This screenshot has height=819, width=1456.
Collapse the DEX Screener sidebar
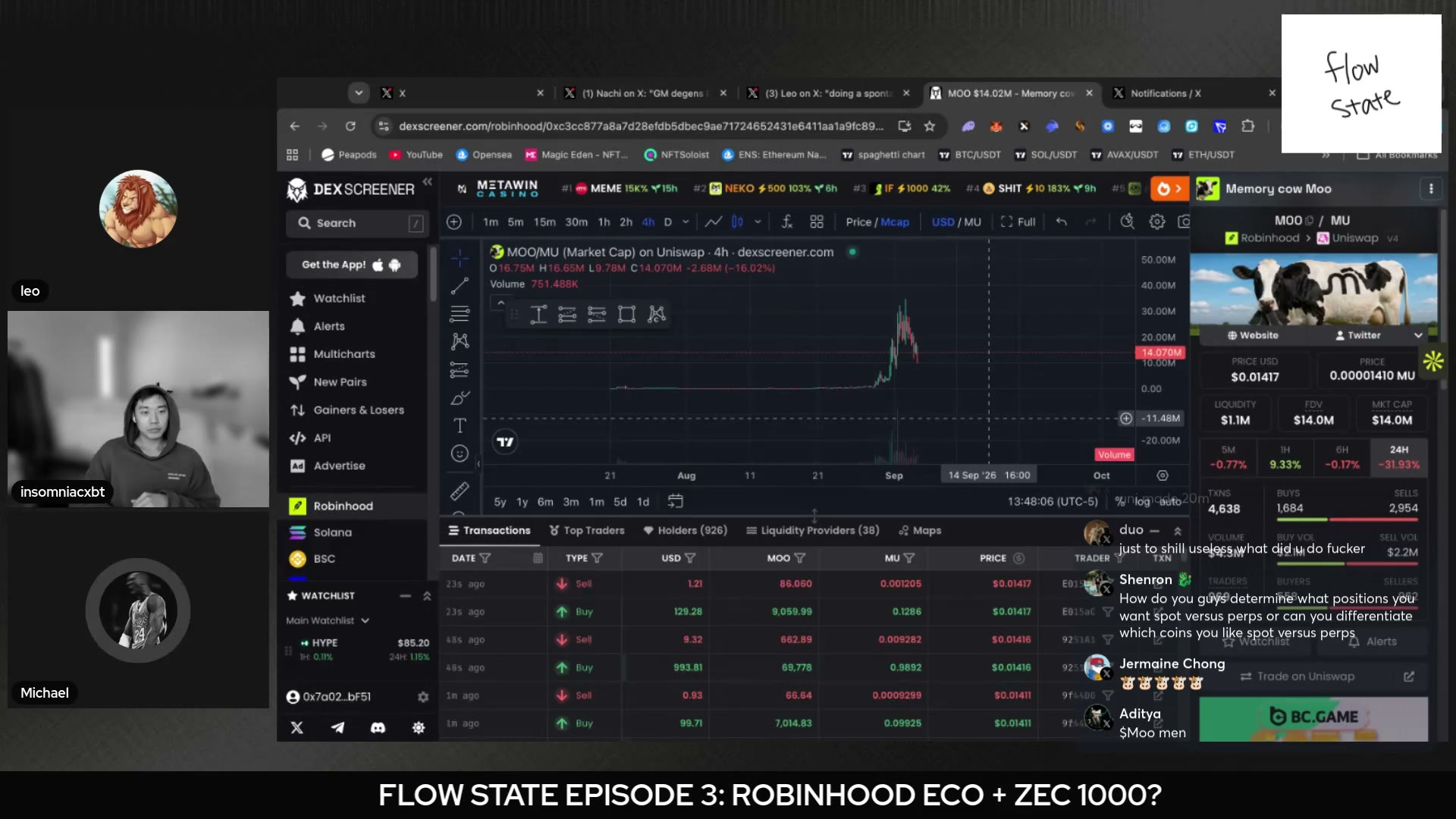428,182
